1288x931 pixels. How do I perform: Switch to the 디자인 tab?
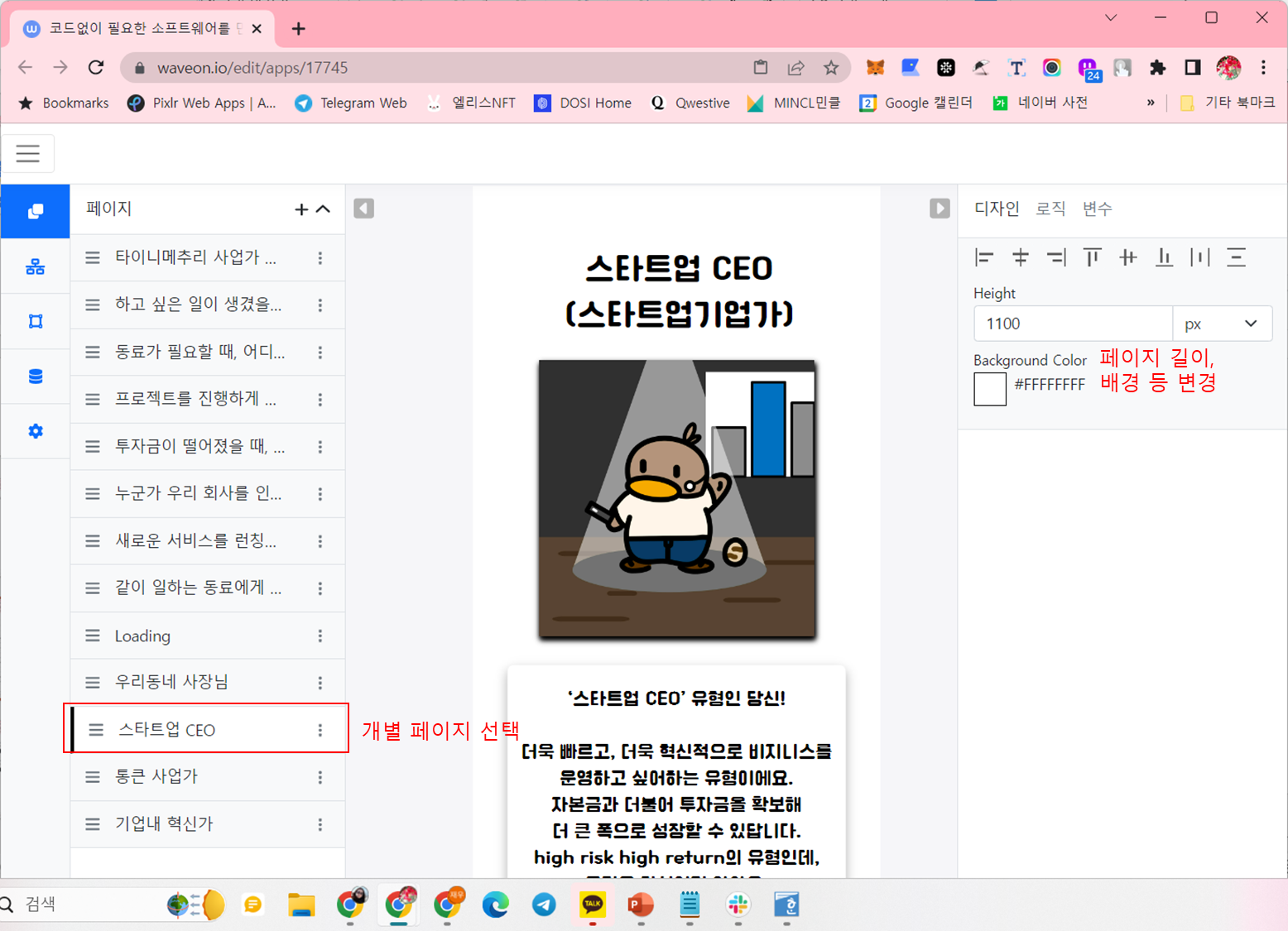[997, 209]
